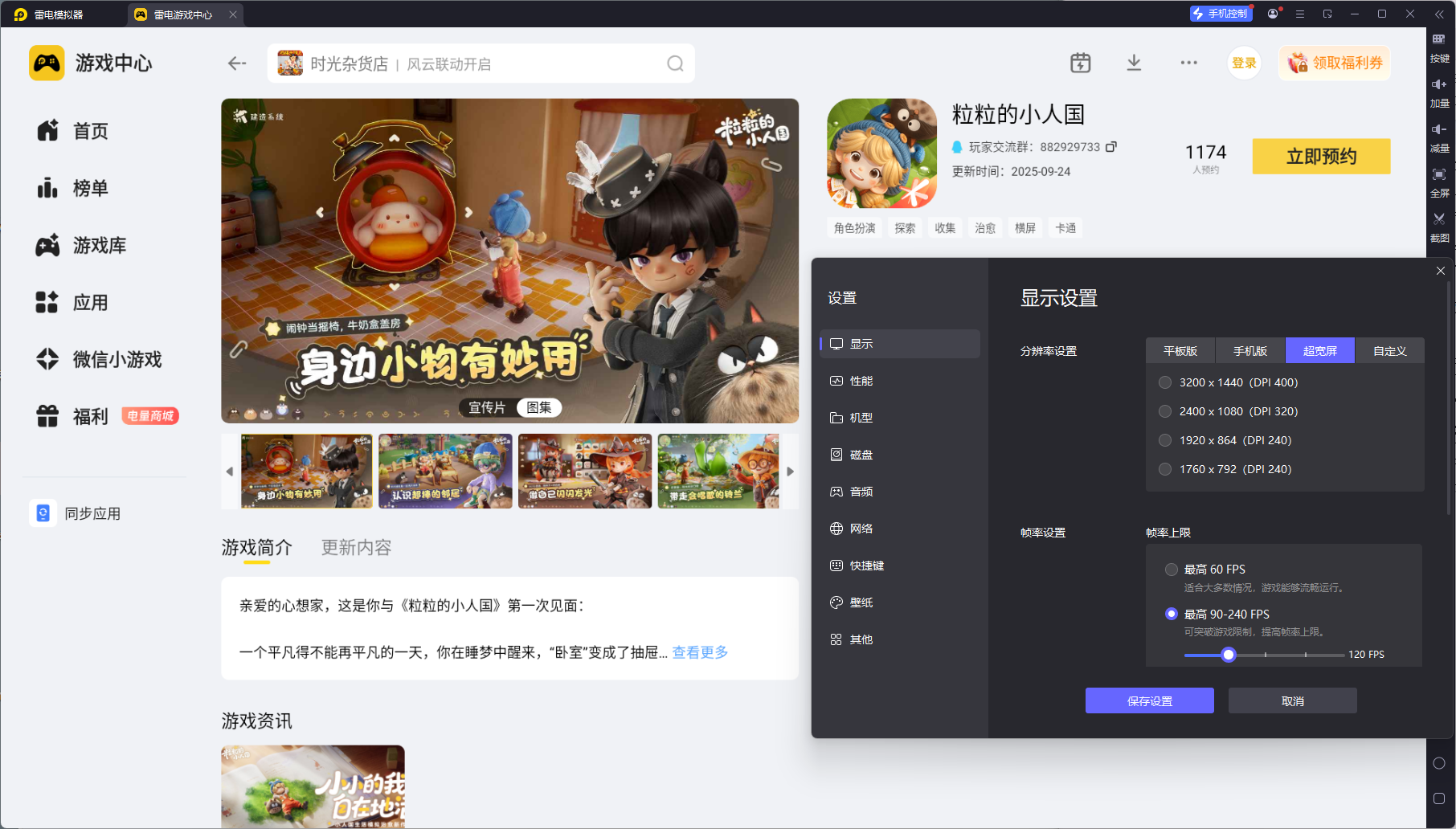The image size is (1456, 829).
Task: Click the 立即预约 reserve button
Action: pos(1322,156)
